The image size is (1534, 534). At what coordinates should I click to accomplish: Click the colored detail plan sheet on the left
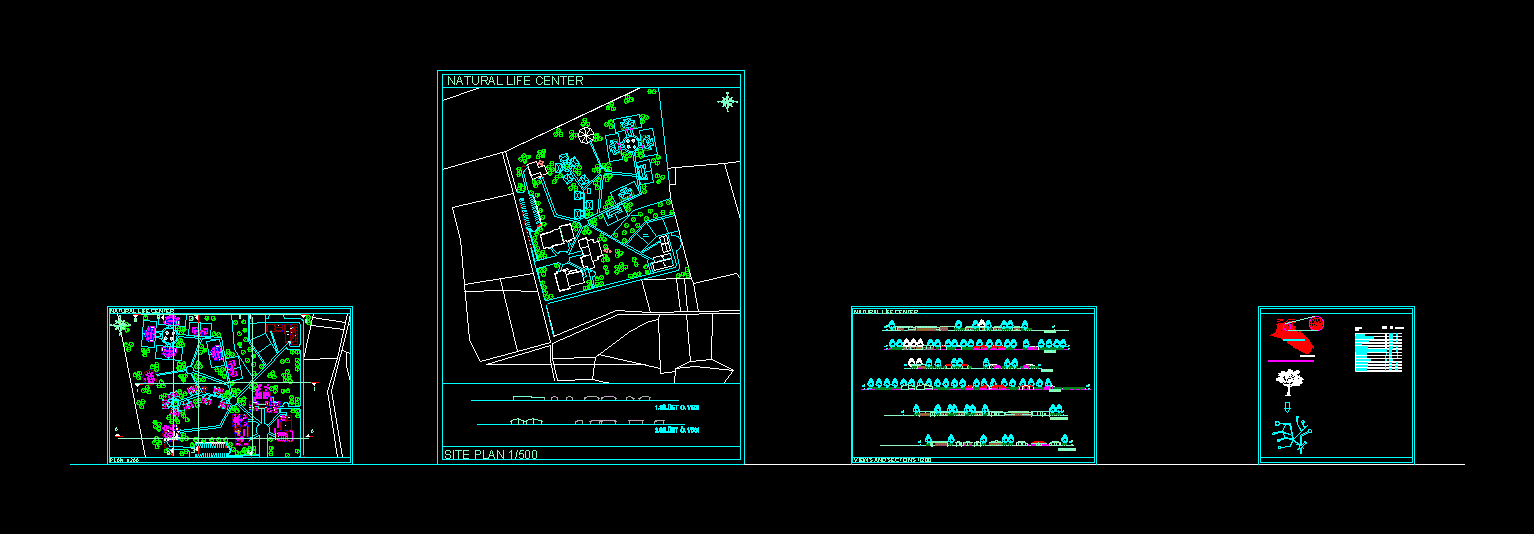pos(229,385)
